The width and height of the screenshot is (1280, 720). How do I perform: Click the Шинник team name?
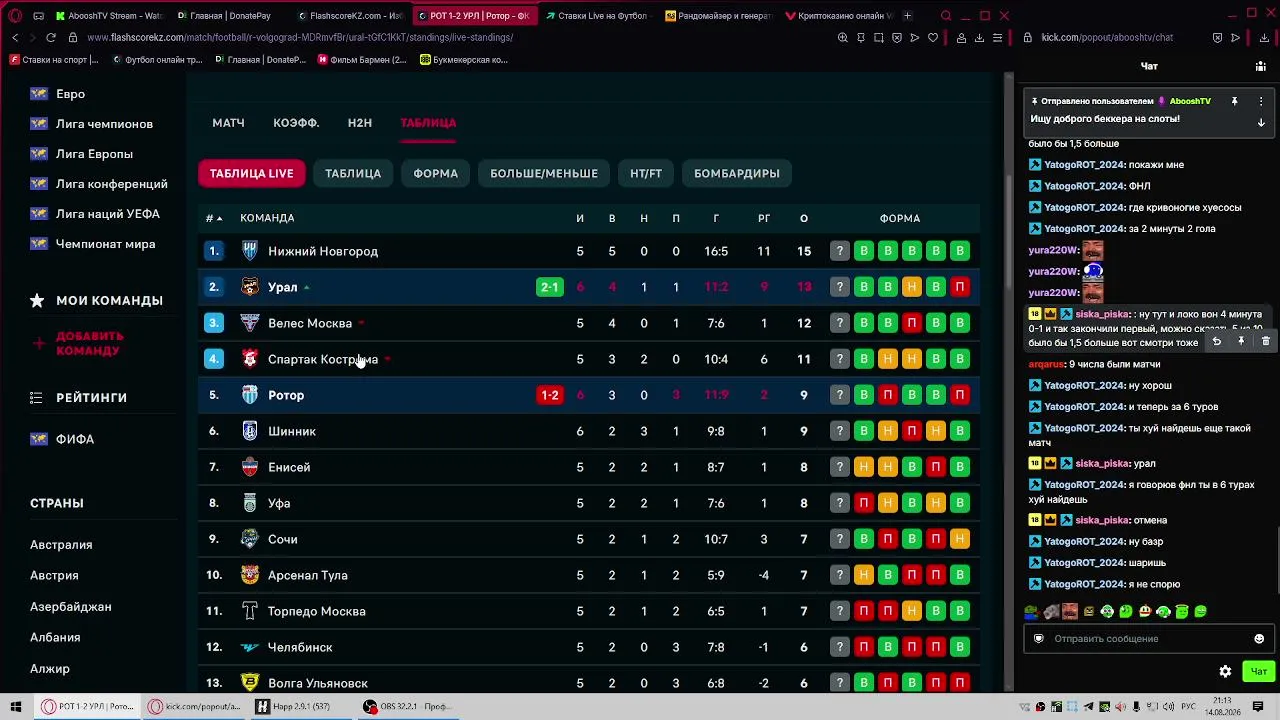pyautogui.click(x=292, y=431)
